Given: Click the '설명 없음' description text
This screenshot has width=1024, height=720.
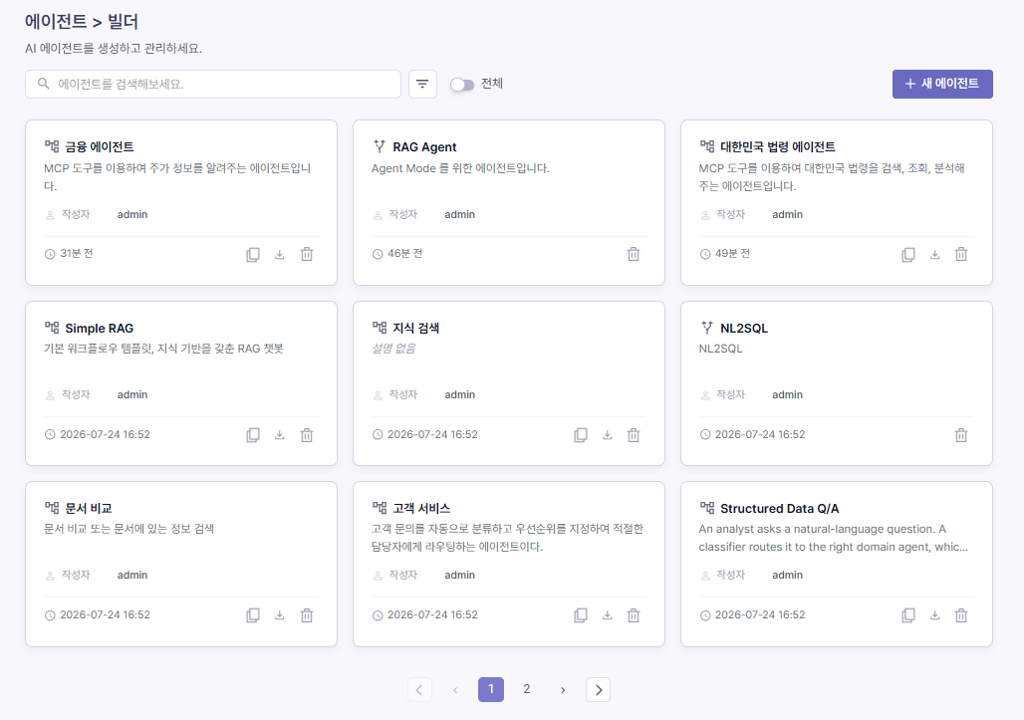Looking at the screenshot, I should (393, 348).
